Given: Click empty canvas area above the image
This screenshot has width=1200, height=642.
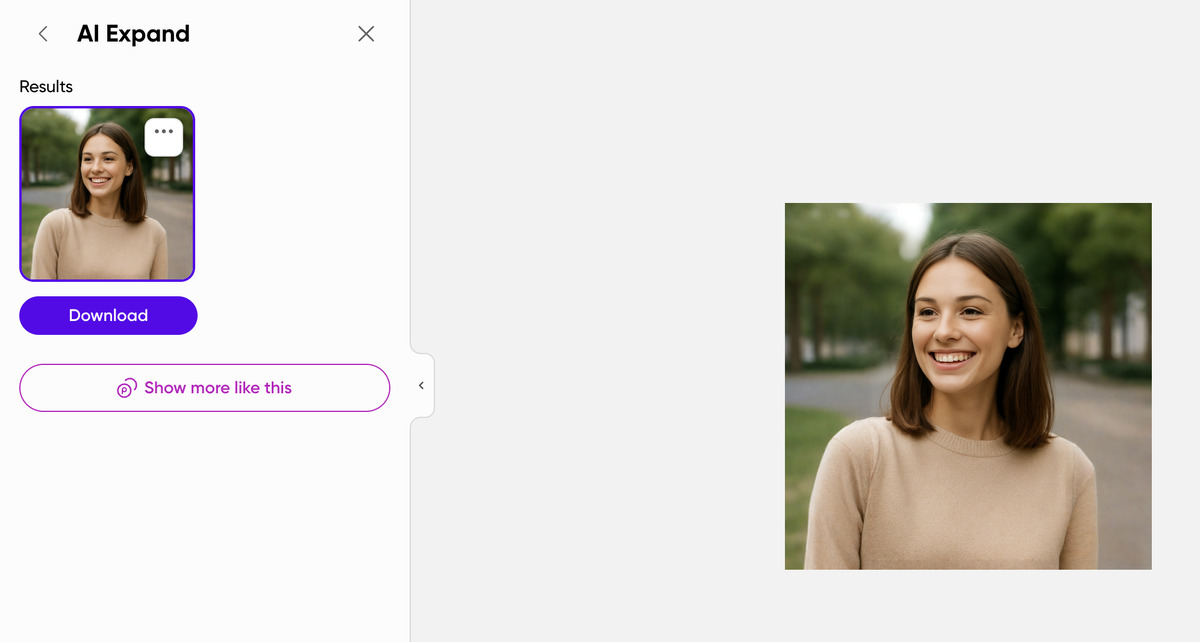Looking at the screenshot, I should pos(968,100).
